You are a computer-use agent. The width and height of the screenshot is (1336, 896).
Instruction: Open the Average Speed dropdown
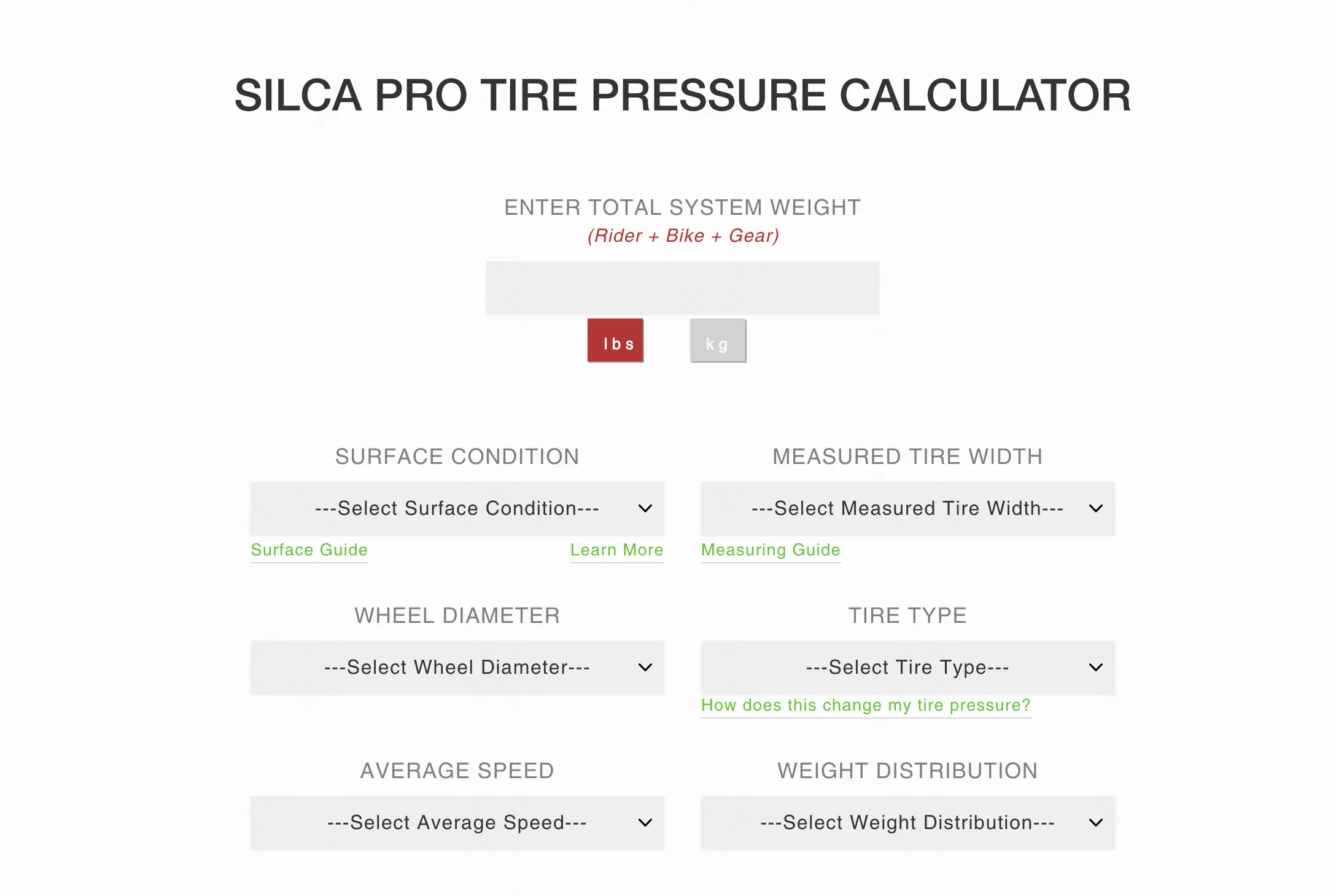(x=456, y=823)
